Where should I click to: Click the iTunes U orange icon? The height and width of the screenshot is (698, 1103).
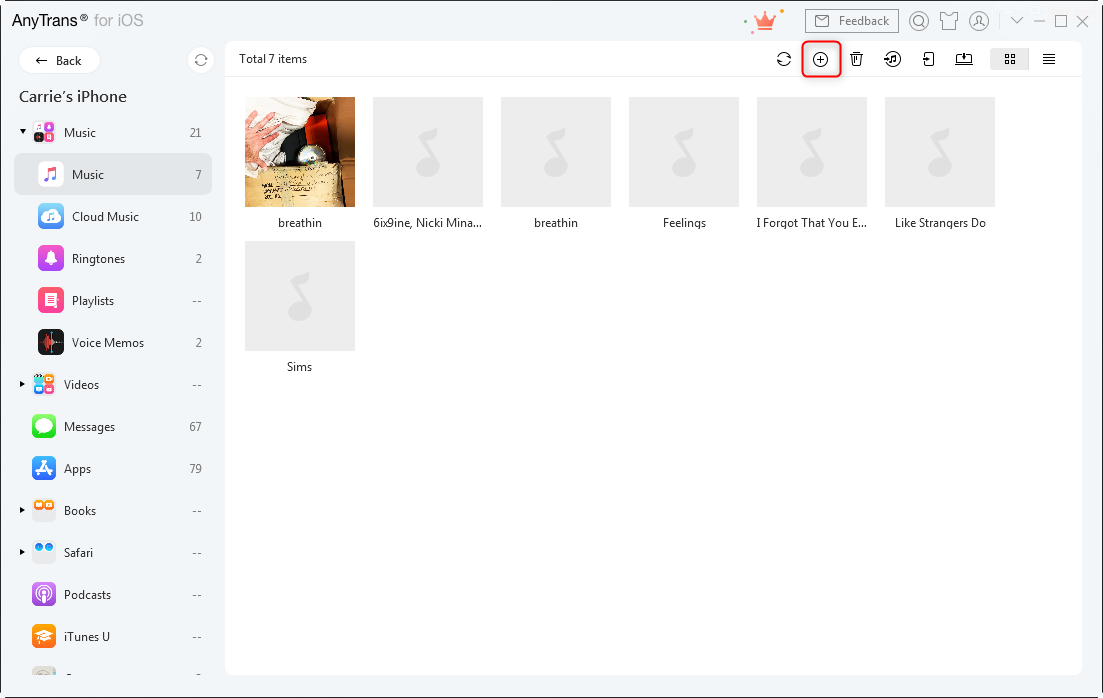tap(44, 636)
